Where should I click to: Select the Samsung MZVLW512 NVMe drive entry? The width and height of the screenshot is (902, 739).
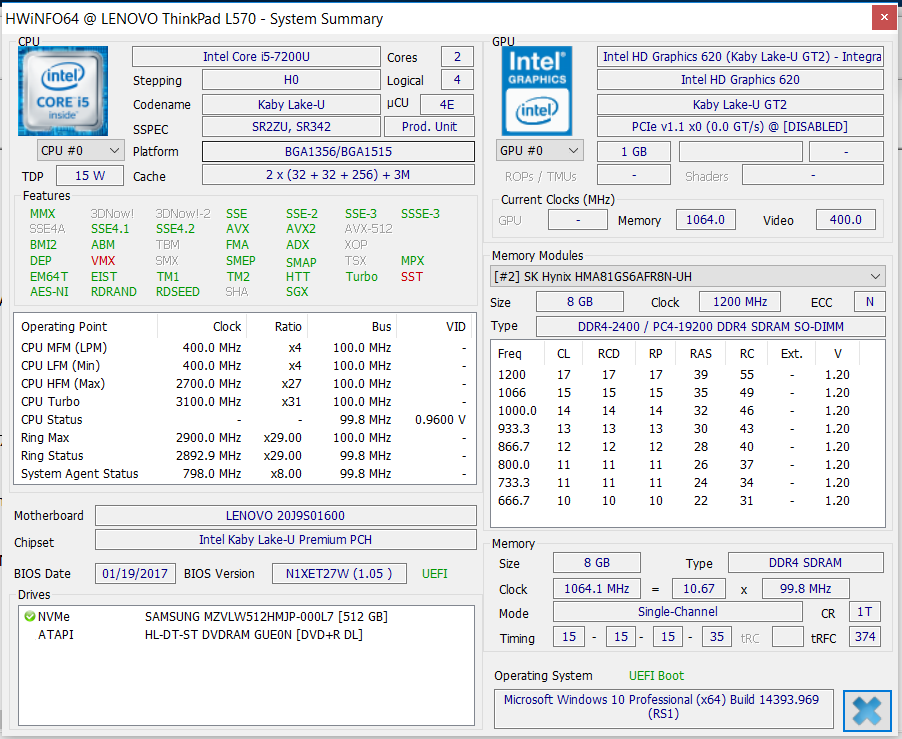click(x=265, y=617)
